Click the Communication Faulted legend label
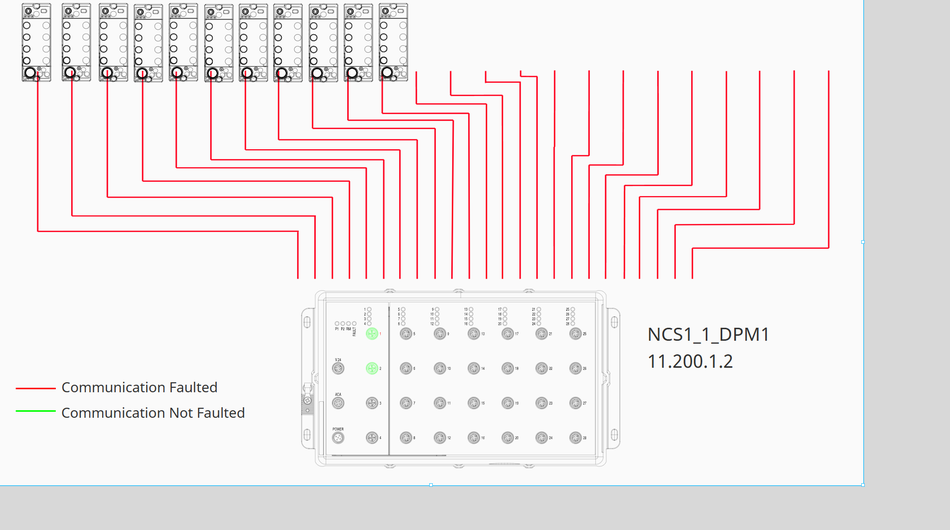Screen dimensions: 950x530 (139, 387)
